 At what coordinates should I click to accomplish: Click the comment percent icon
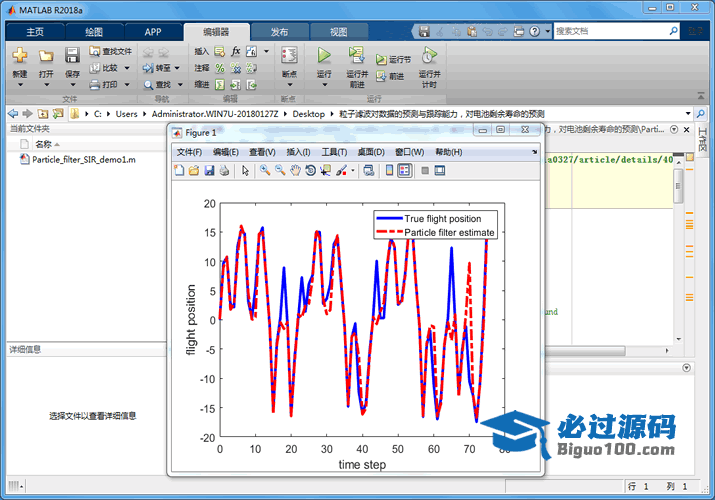coord(220,68)
